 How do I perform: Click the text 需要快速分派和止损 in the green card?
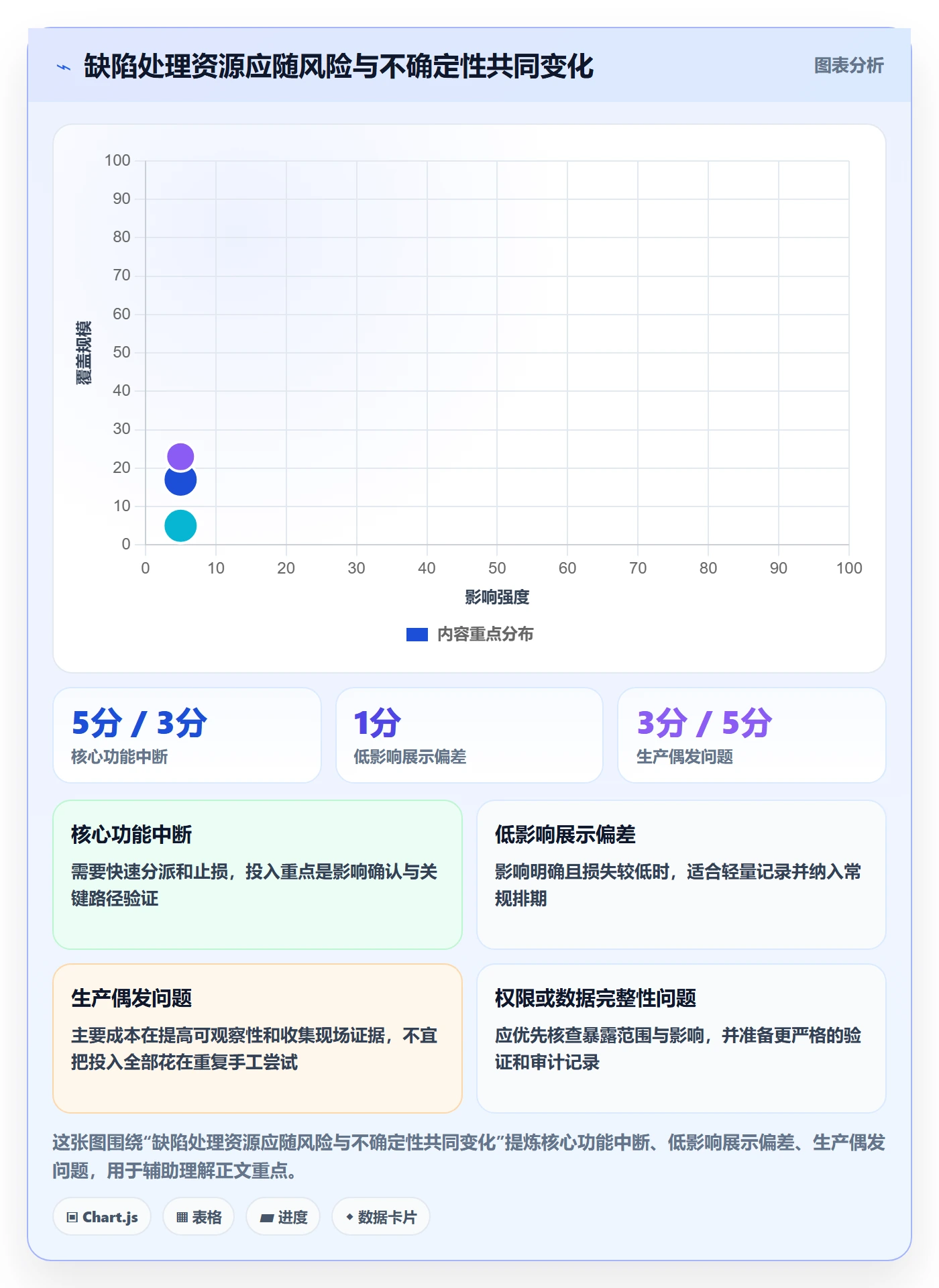[x=150, y=872]
